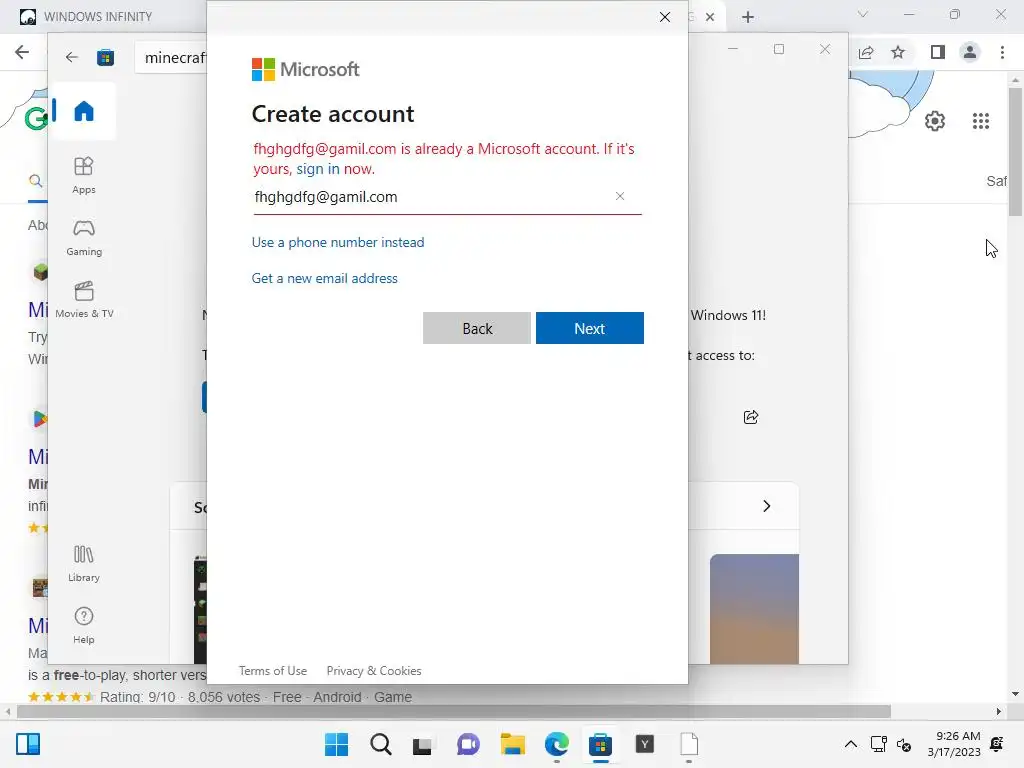The height and width of the screenshot is (768, 1024).
Task: Open tab search dropdown chevron in browser
Action: (x=863, y=14)
